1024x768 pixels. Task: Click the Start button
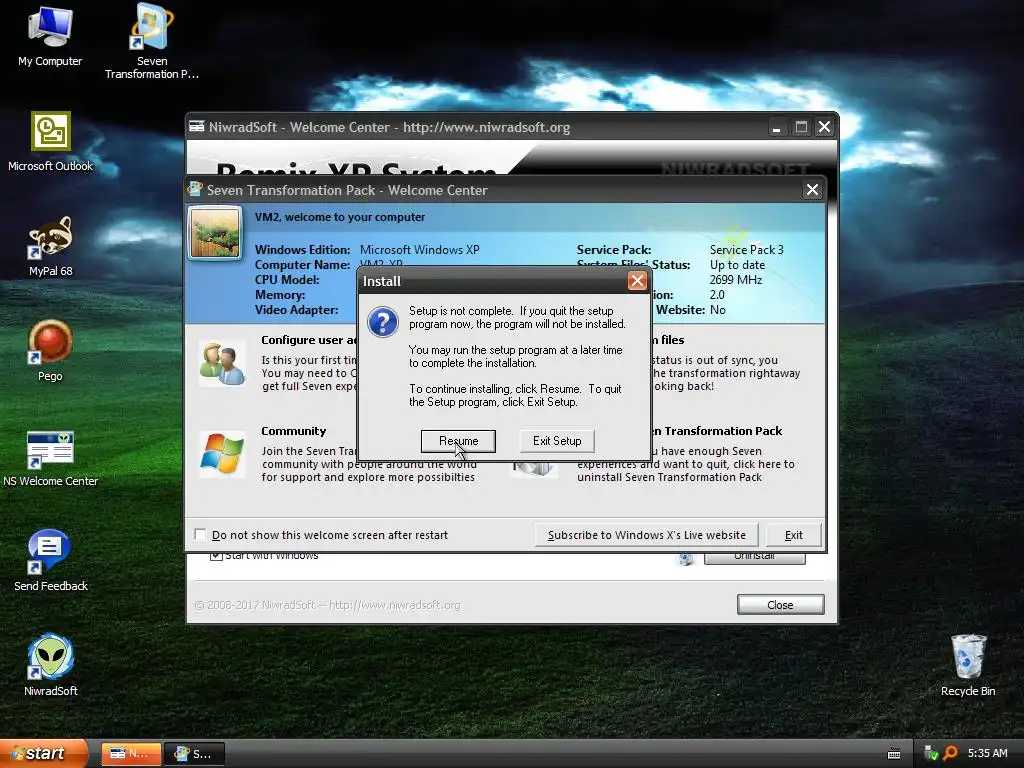point(43,753)
